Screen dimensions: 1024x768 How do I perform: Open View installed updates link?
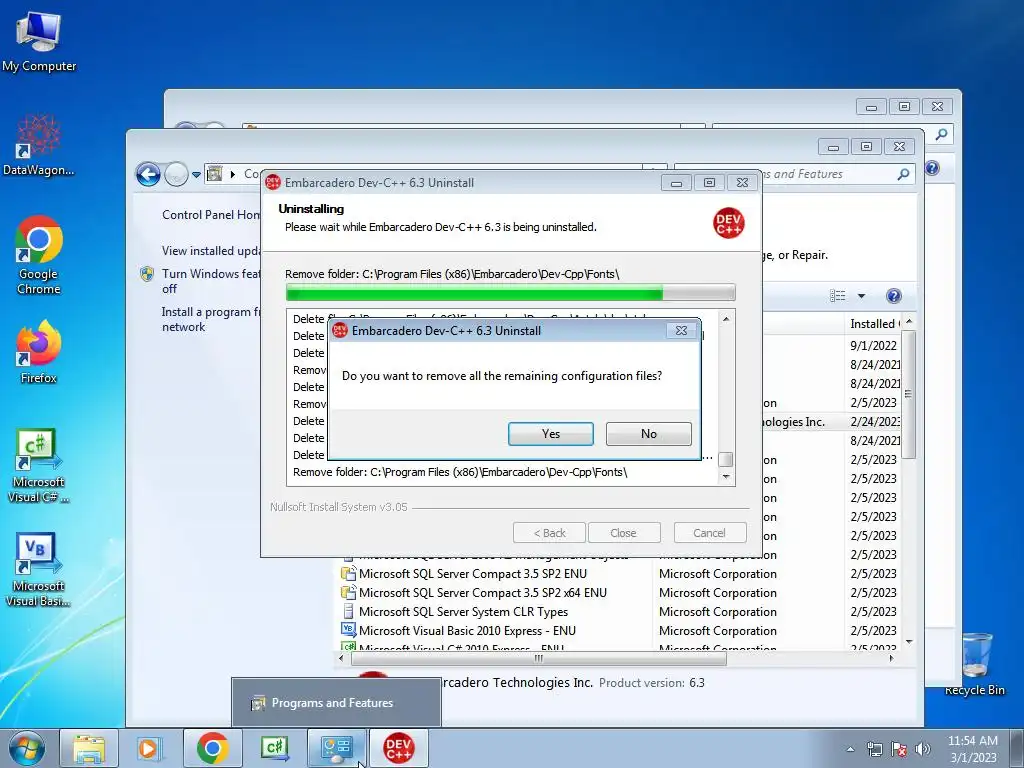coord(211,250)
